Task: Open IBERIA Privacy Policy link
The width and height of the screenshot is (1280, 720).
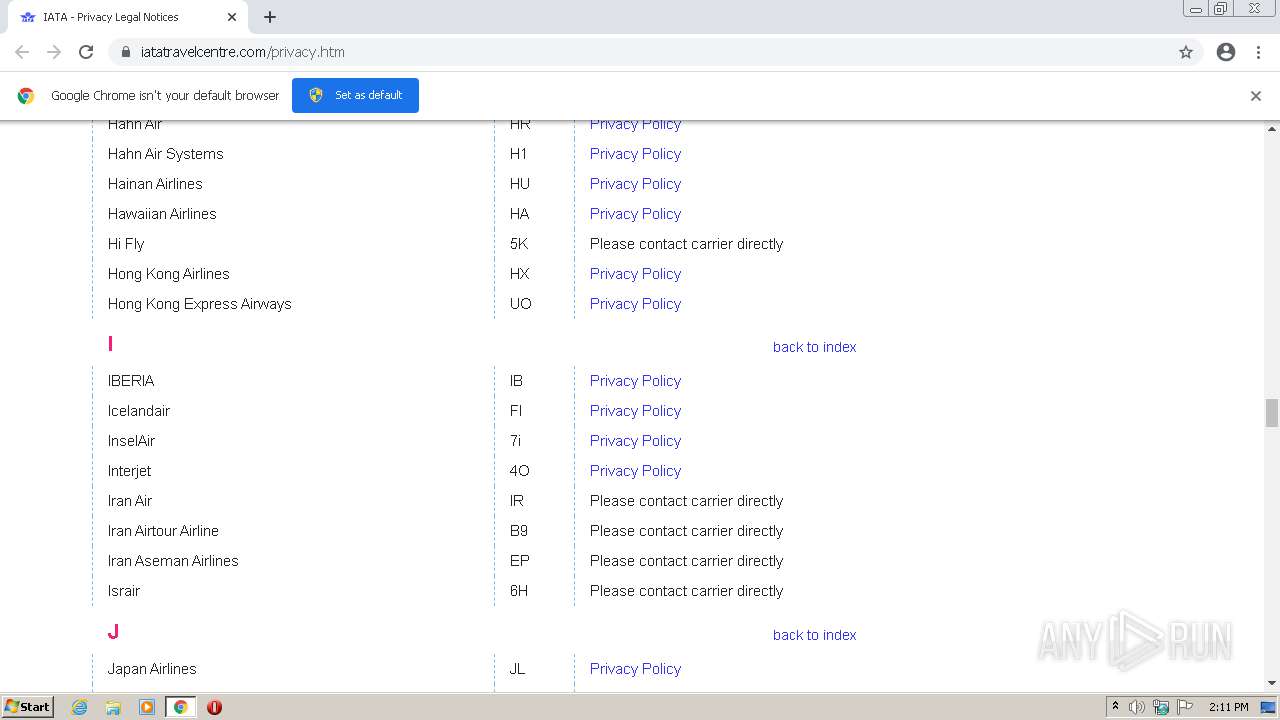Action: (x=635, y=381)
